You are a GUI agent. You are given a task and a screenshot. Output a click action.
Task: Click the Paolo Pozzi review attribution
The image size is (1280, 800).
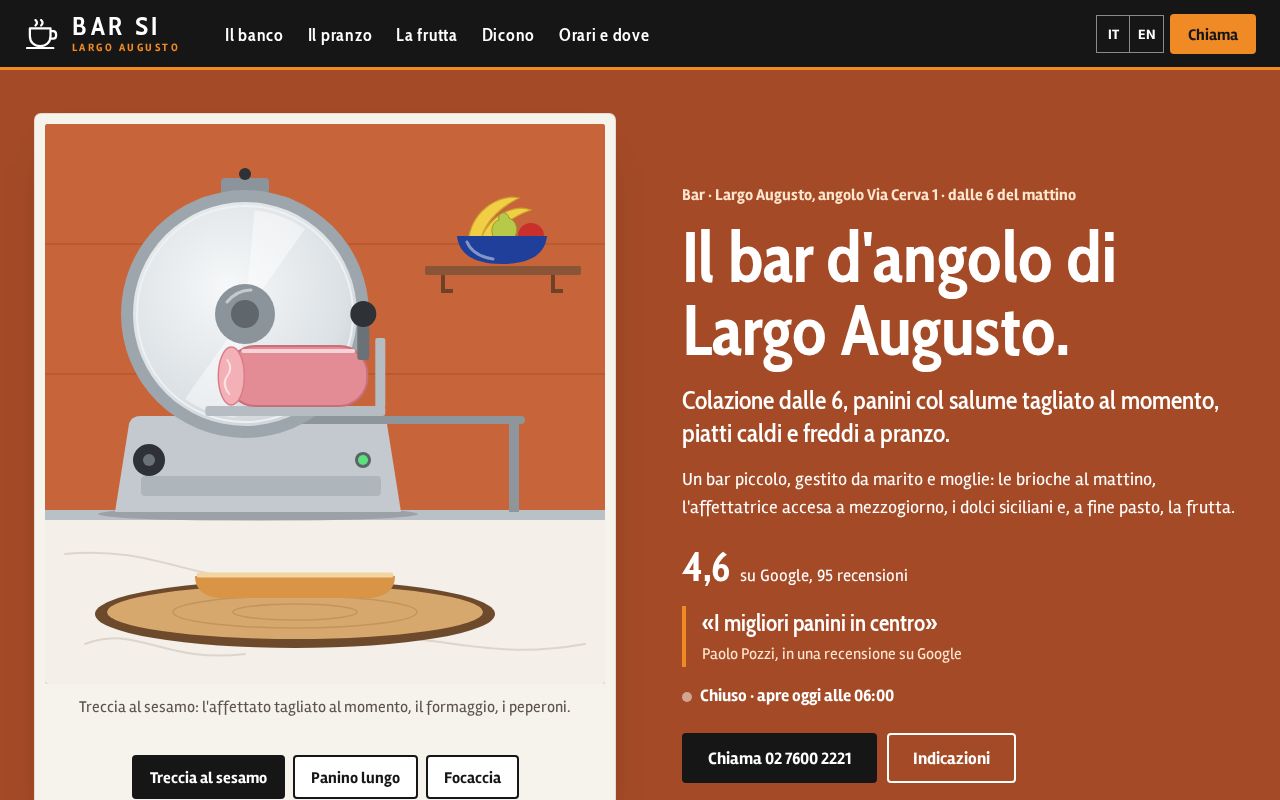[832, 654]
